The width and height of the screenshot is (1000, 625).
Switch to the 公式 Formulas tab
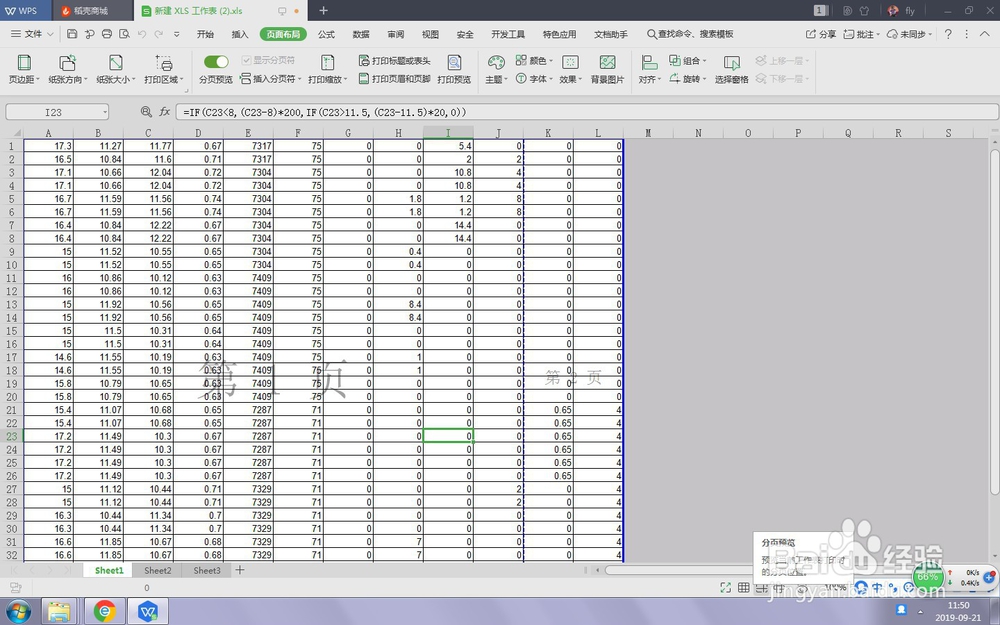327,34
